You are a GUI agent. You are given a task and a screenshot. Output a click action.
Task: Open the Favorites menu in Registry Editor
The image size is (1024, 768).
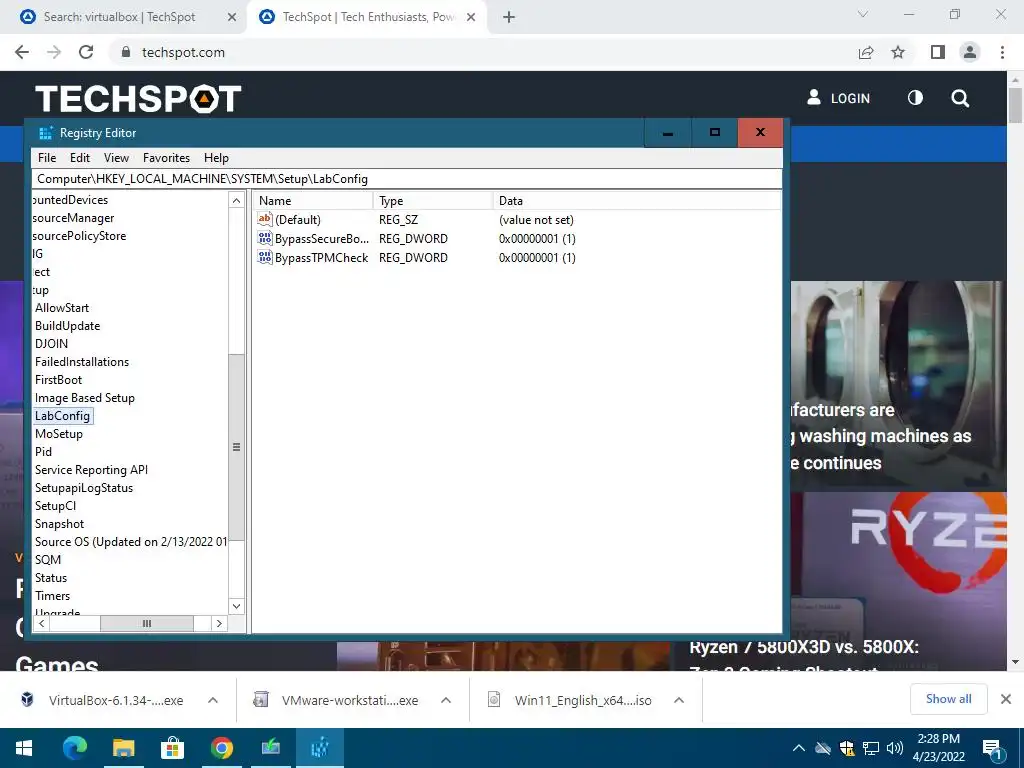coord(167,158)
